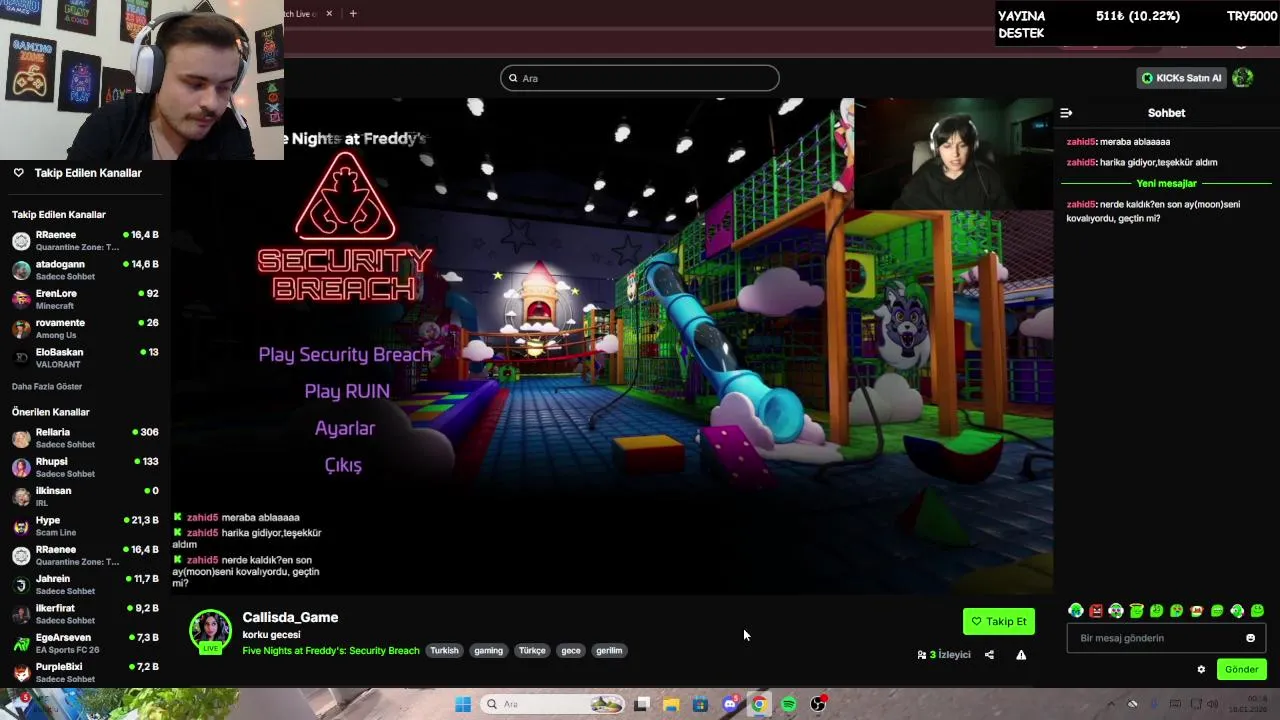Switch to Chrome on the taskbar
The image size is (1280, 720).
[x=759, y=704]
